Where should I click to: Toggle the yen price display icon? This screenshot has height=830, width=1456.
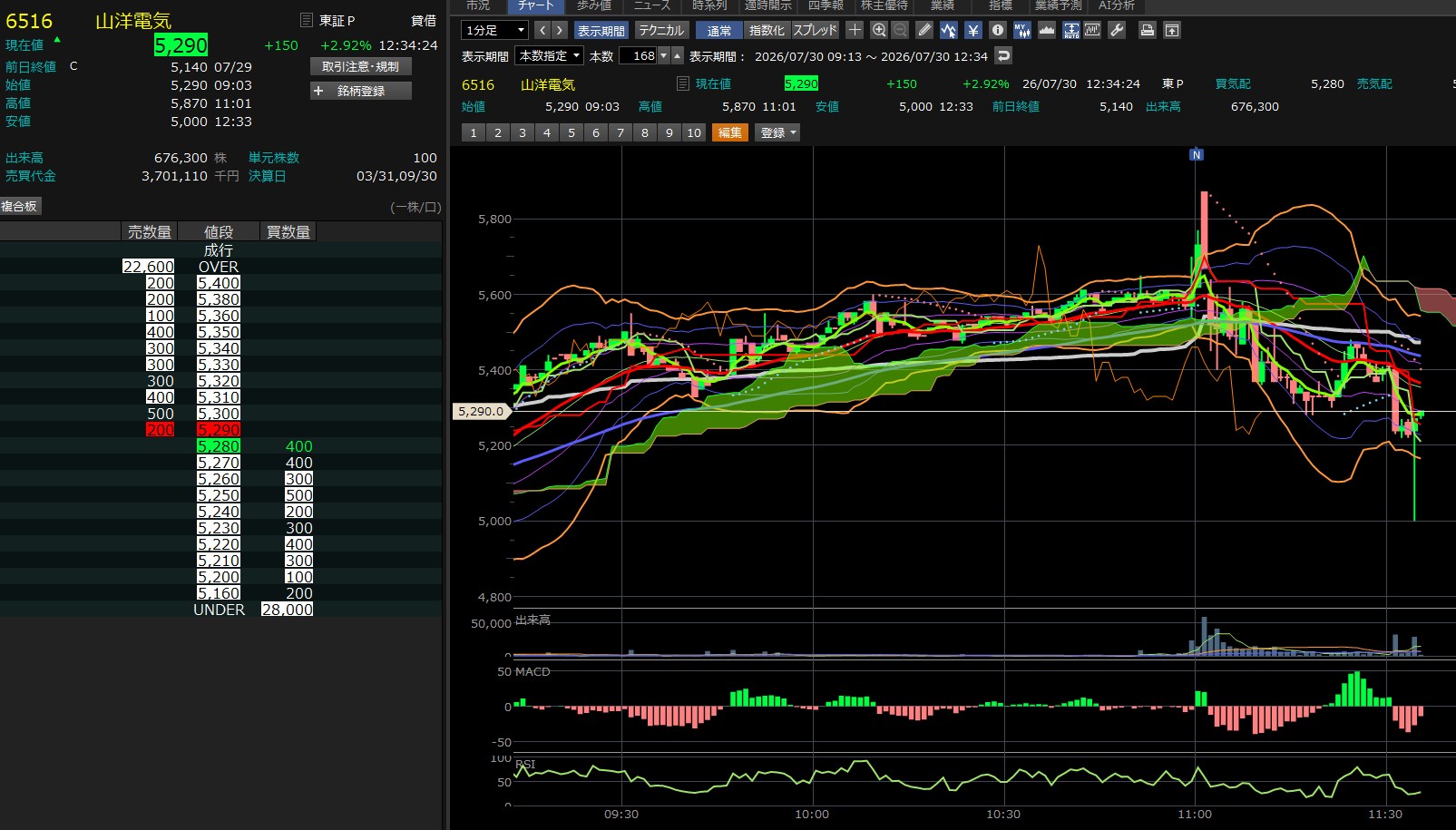pyautogui.click(x=973, y=30)
